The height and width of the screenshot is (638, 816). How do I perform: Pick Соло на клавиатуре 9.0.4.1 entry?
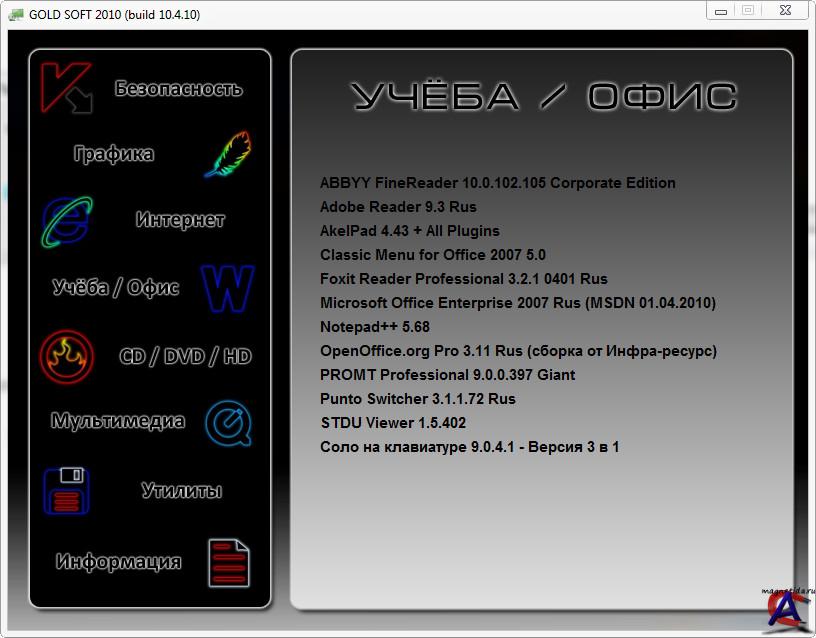tap(469, 446)
